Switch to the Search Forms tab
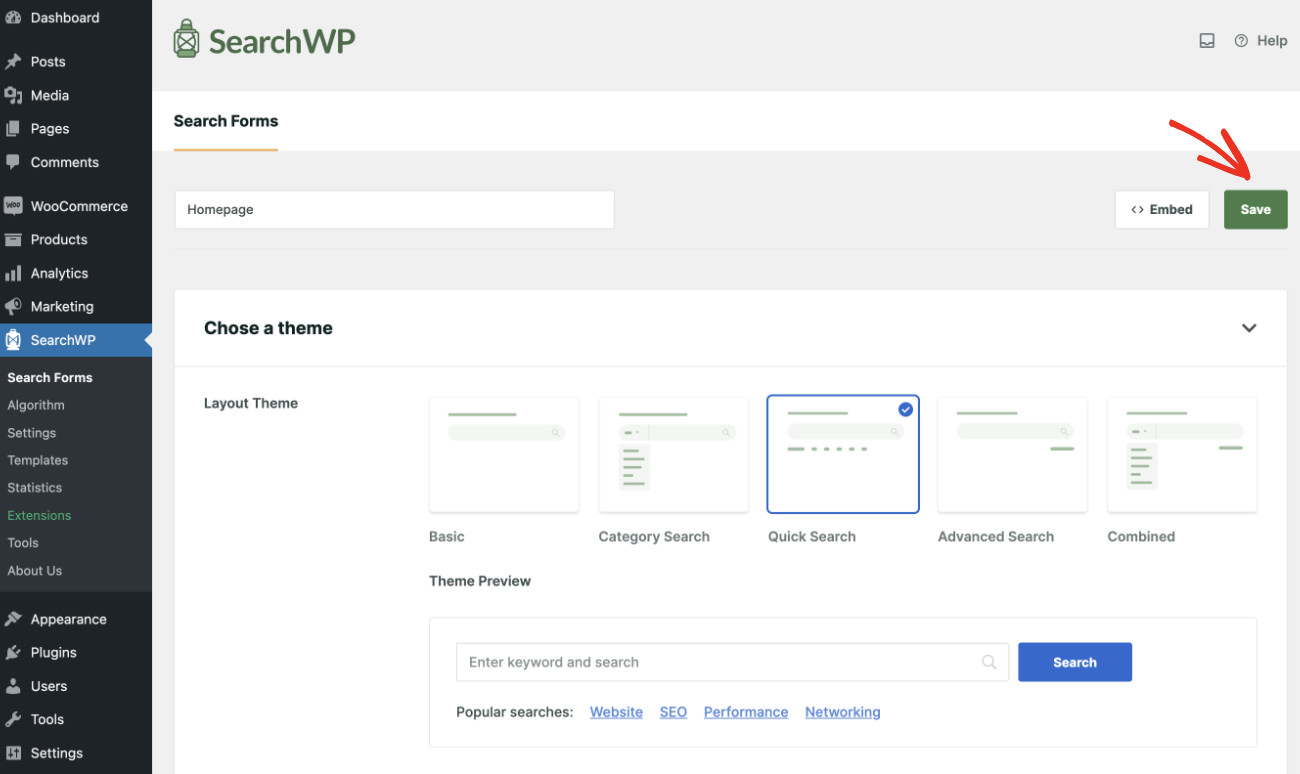This screenshot has width=1300, height=774. 225,120
